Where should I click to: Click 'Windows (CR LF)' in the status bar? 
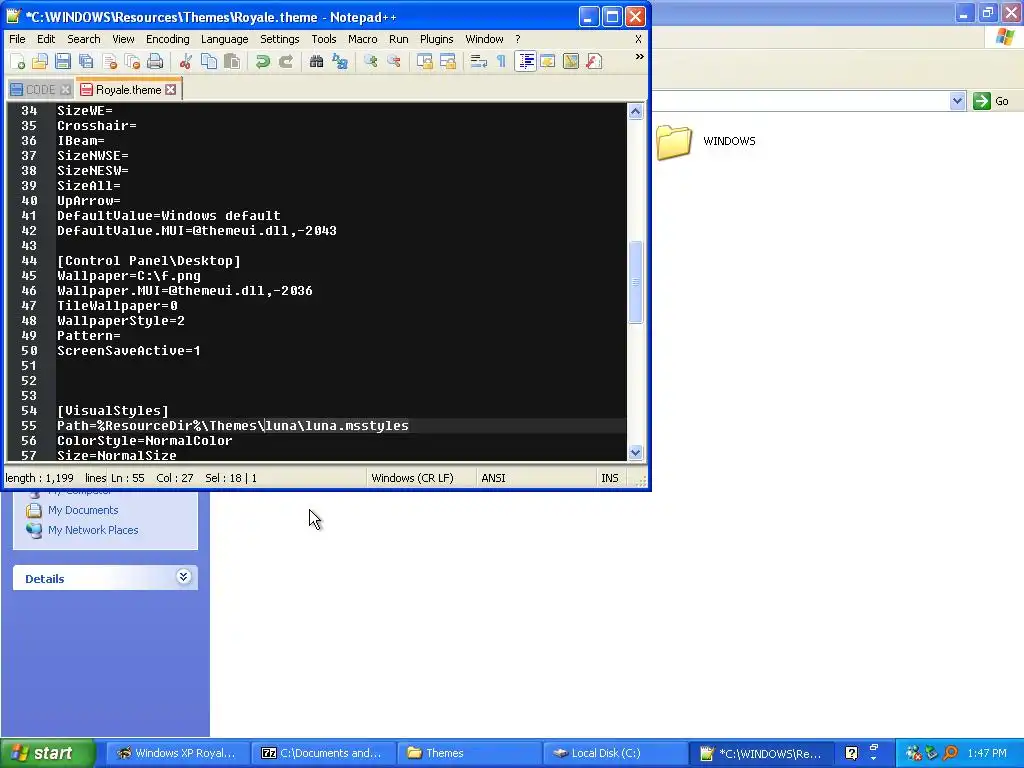(412, 478)
